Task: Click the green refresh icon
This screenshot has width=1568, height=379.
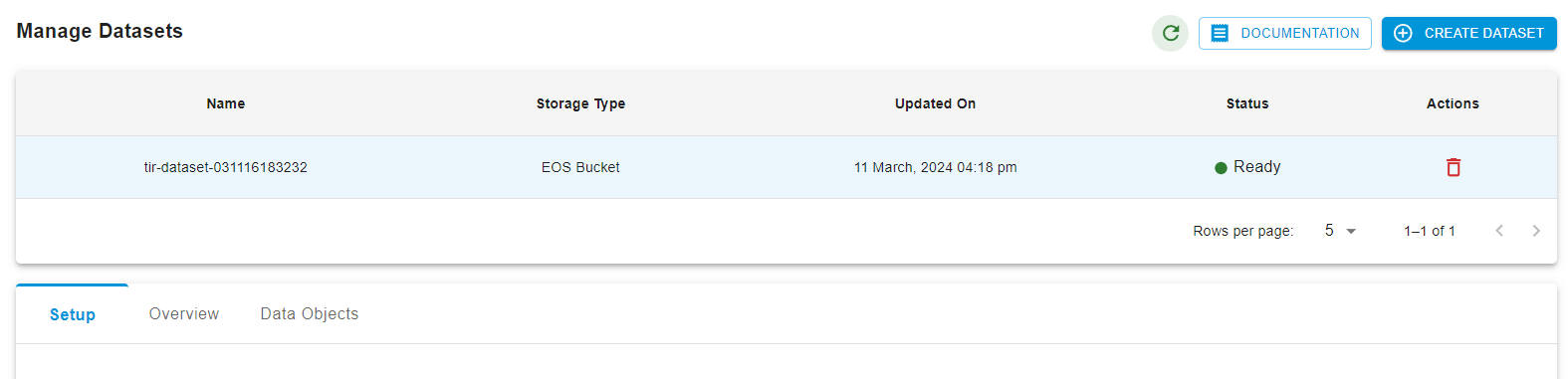Action: (1170, 33)
